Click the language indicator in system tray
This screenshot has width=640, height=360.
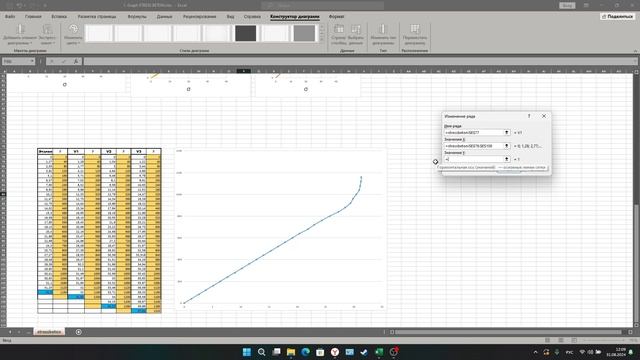click(x=569, y=352)
